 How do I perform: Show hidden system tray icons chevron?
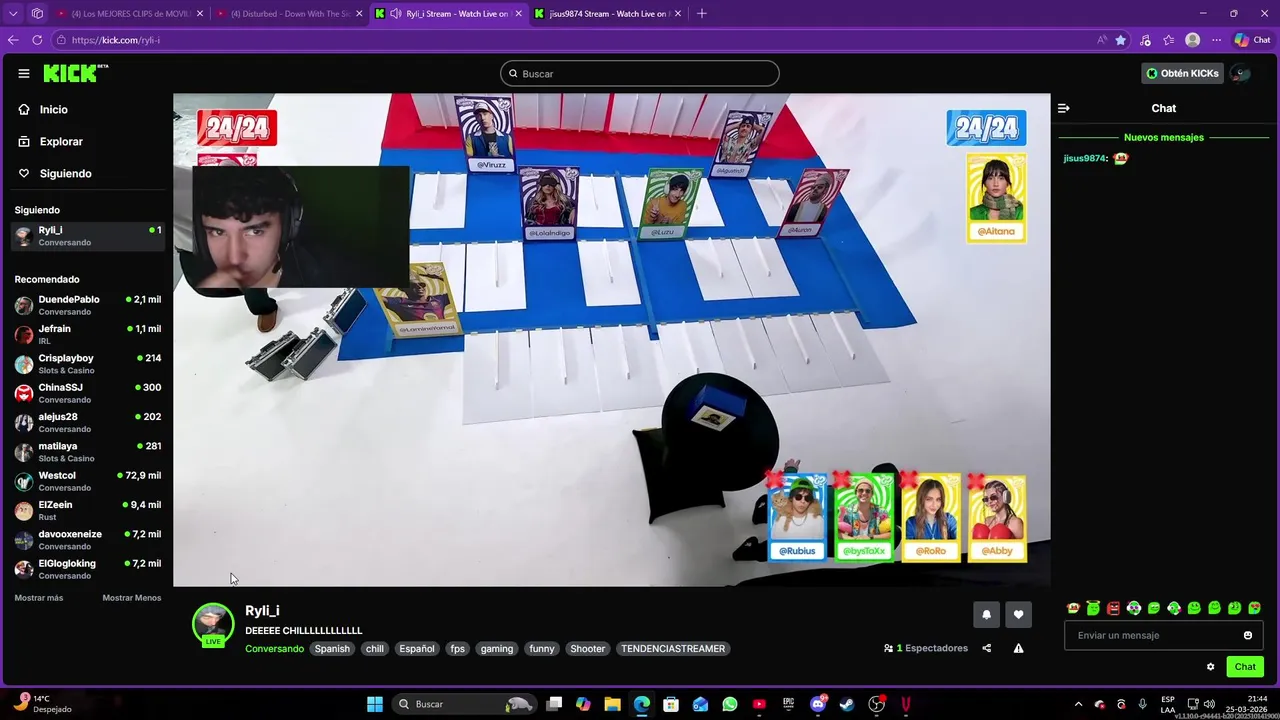click(x=1078, y=704)
